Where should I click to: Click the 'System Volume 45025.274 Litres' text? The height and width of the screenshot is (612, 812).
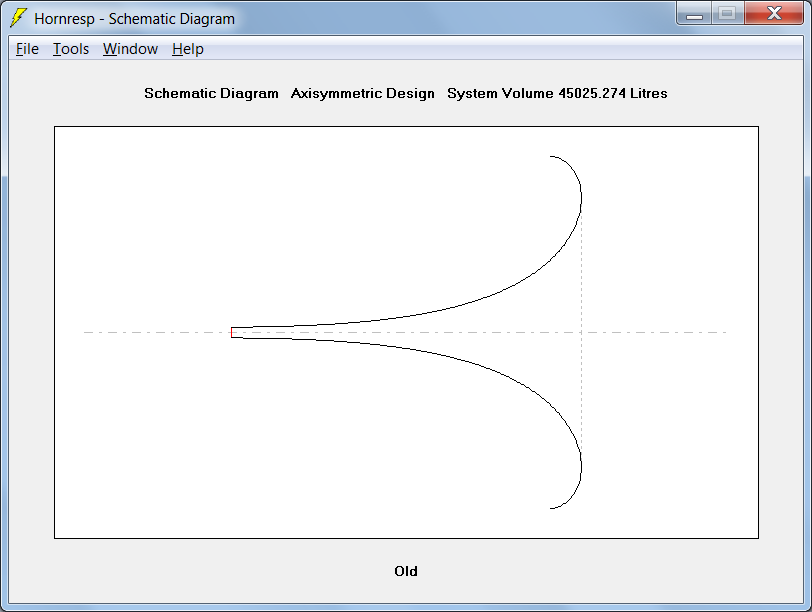(557, 93)
